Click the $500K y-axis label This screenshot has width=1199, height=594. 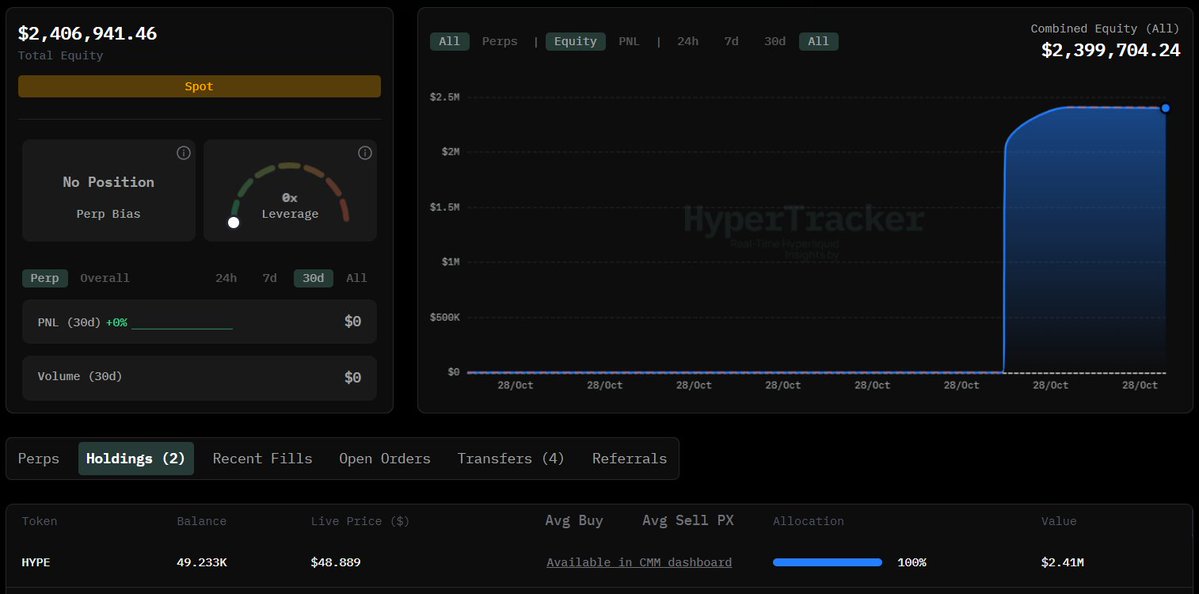pos(444,316)
